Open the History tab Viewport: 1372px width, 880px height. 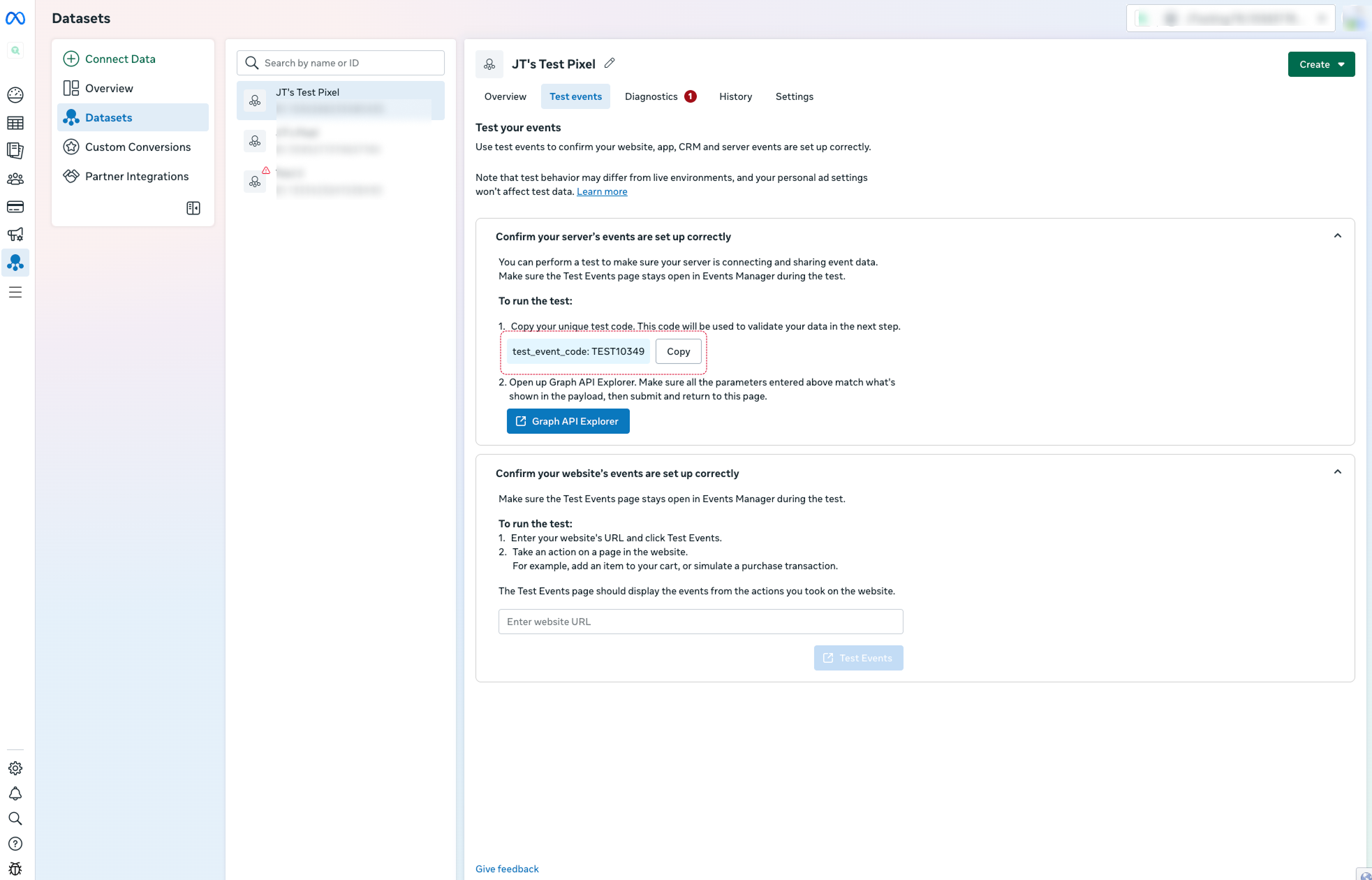[735, 96]
